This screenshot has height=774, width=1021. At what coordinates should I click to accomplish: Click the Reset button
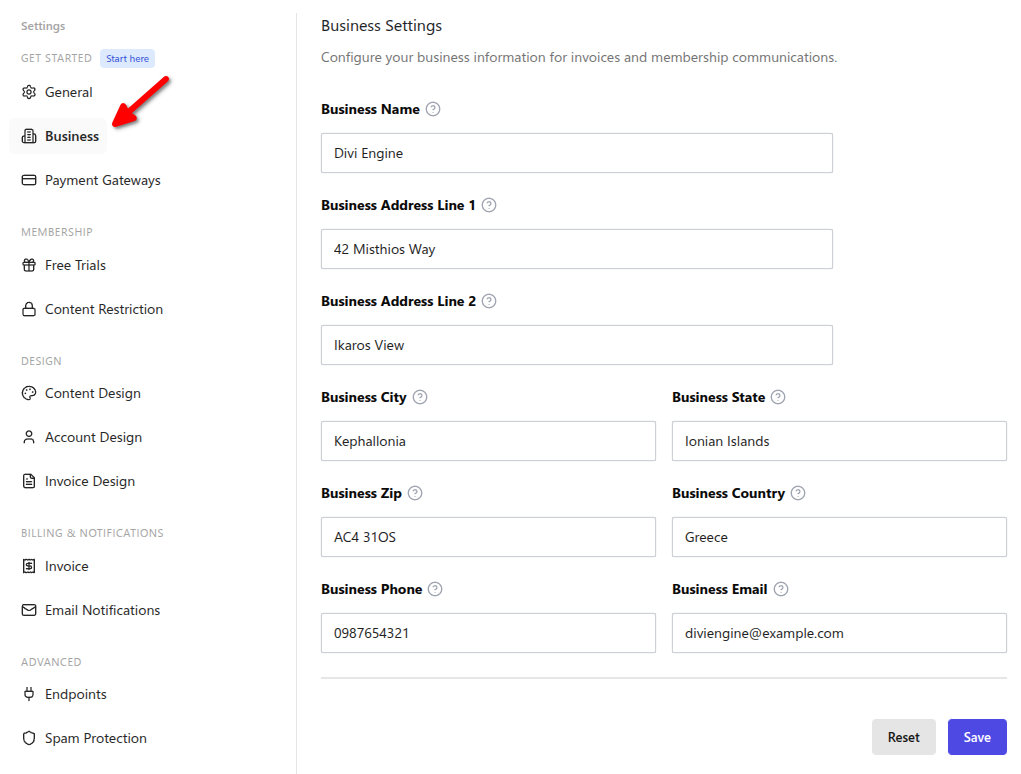pyautogui.click(x=903, y=738)
